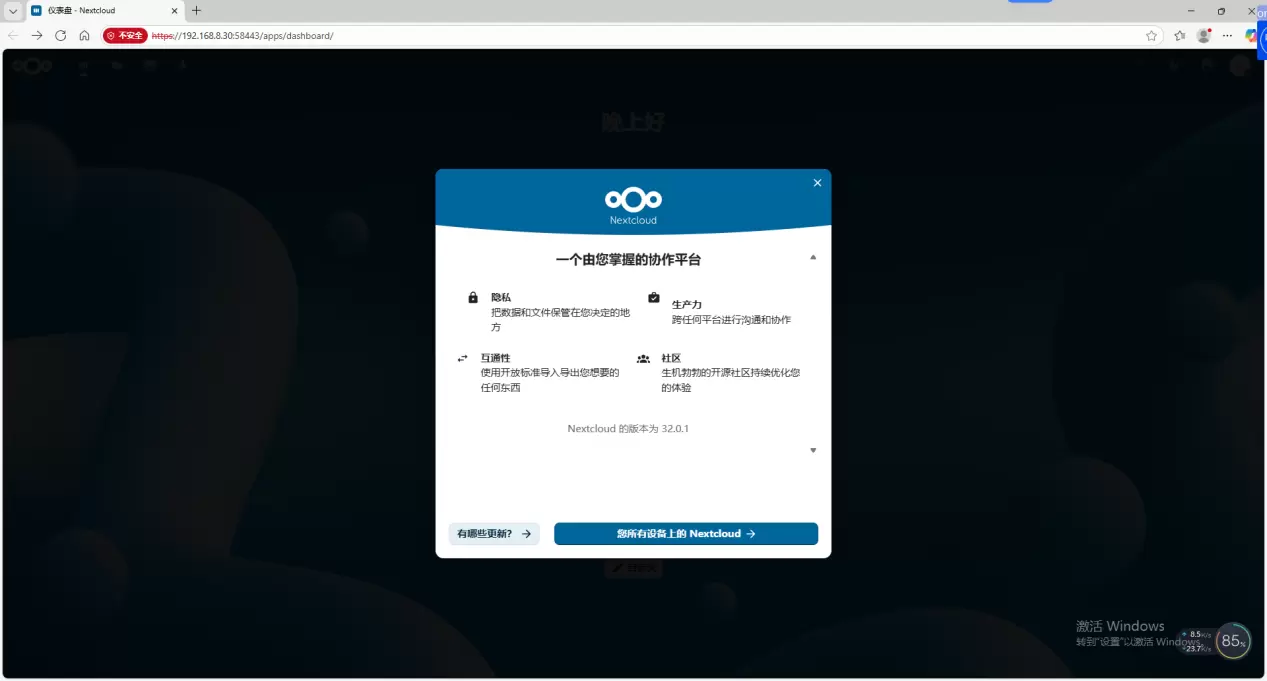Go to browser home page

coord(84,35)
